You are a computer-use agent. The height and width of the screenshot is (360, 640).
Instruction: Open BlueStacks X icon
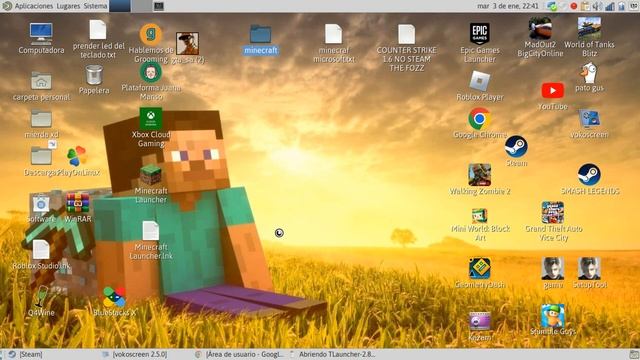(x=114, y=297)
